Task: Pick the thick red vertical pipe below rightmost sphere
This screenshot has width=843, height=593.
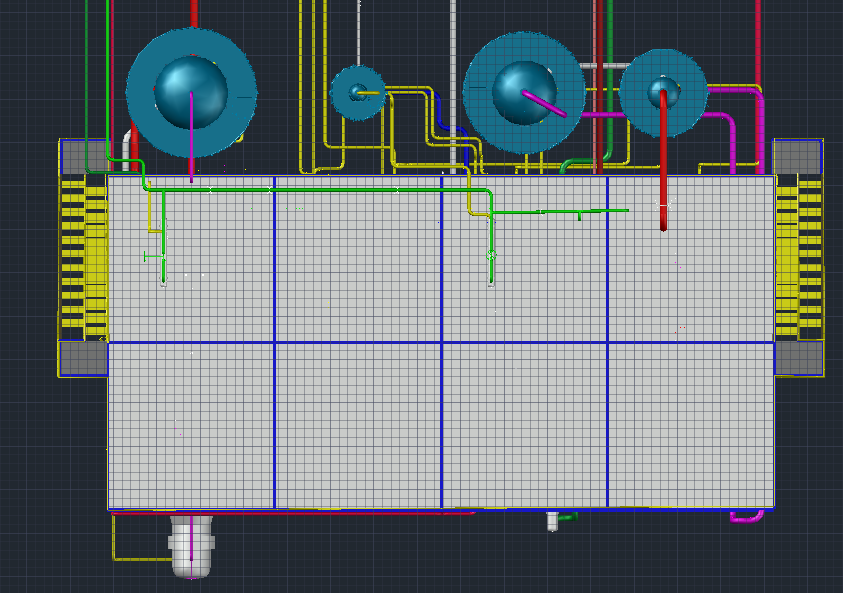Action: (x=663, y=161)
